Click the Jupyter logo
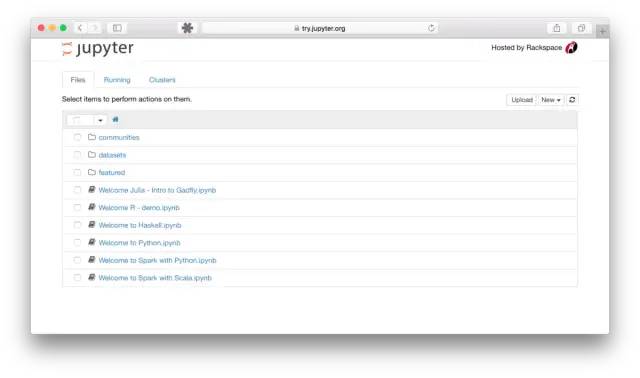640x378 pixels. pos(98,49)
